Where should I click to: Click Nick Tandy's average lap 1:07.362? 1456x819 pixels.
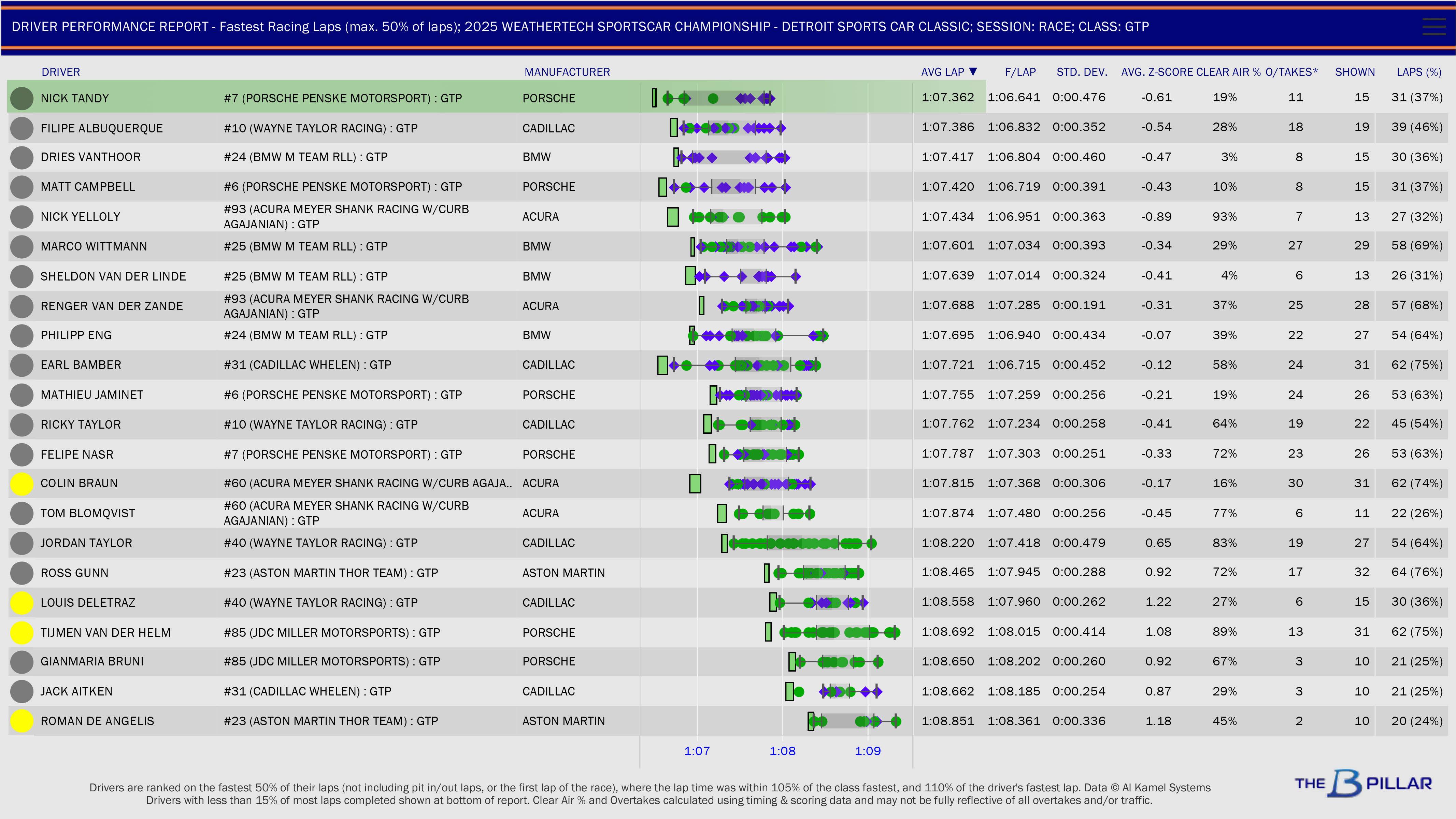click(948, 97)
